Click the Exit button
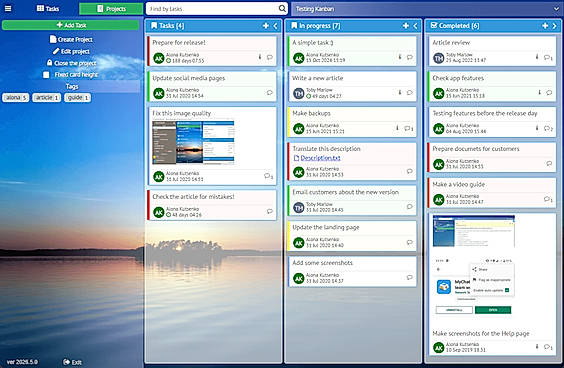The height and width of the screenshot is (368, 564). (x=72, y=362)
